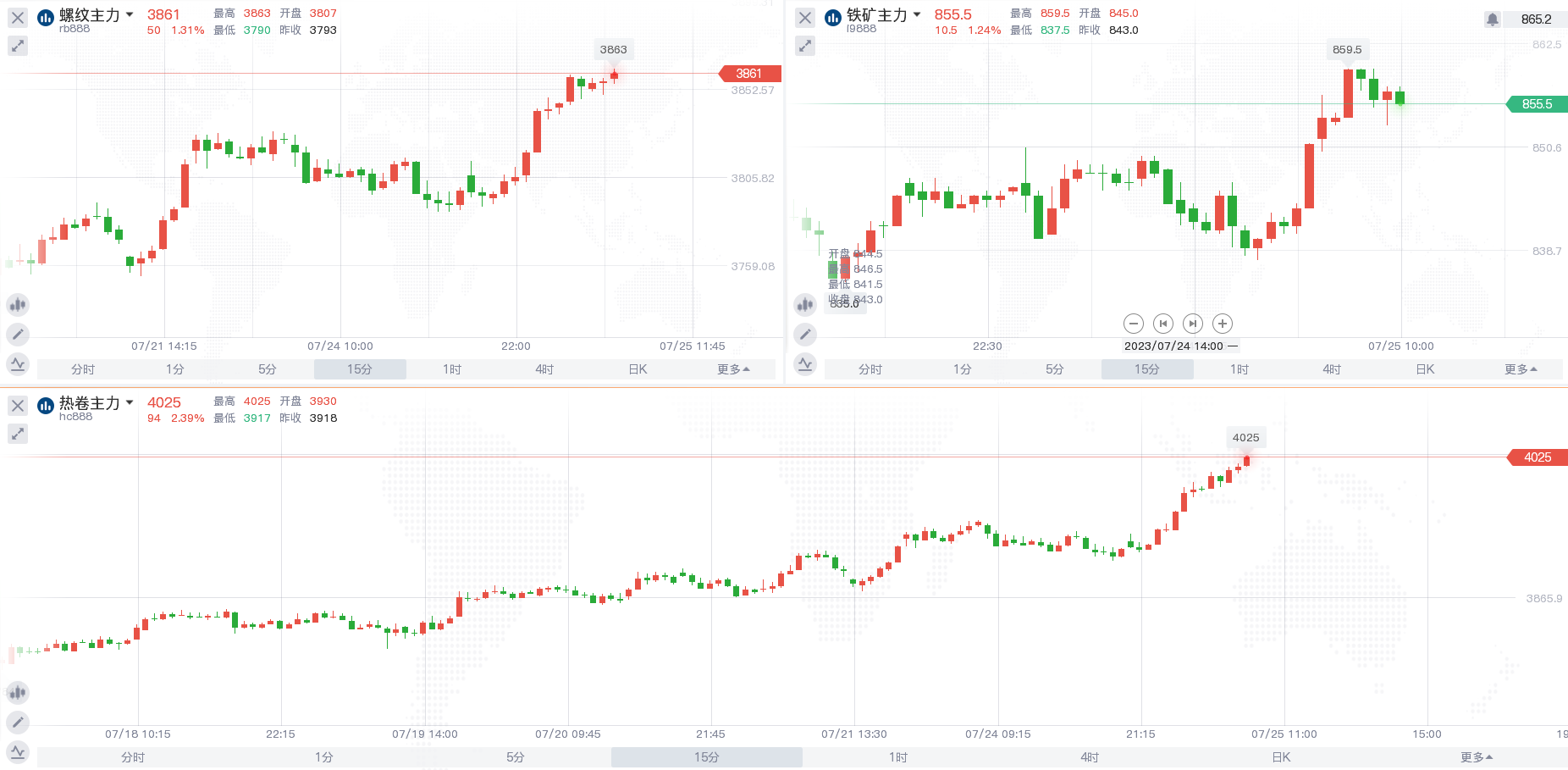Viewport: 1568px width, 770px height.
Task: Step to next candle in 铁矿主力 chart
Action: point(1193,324)
